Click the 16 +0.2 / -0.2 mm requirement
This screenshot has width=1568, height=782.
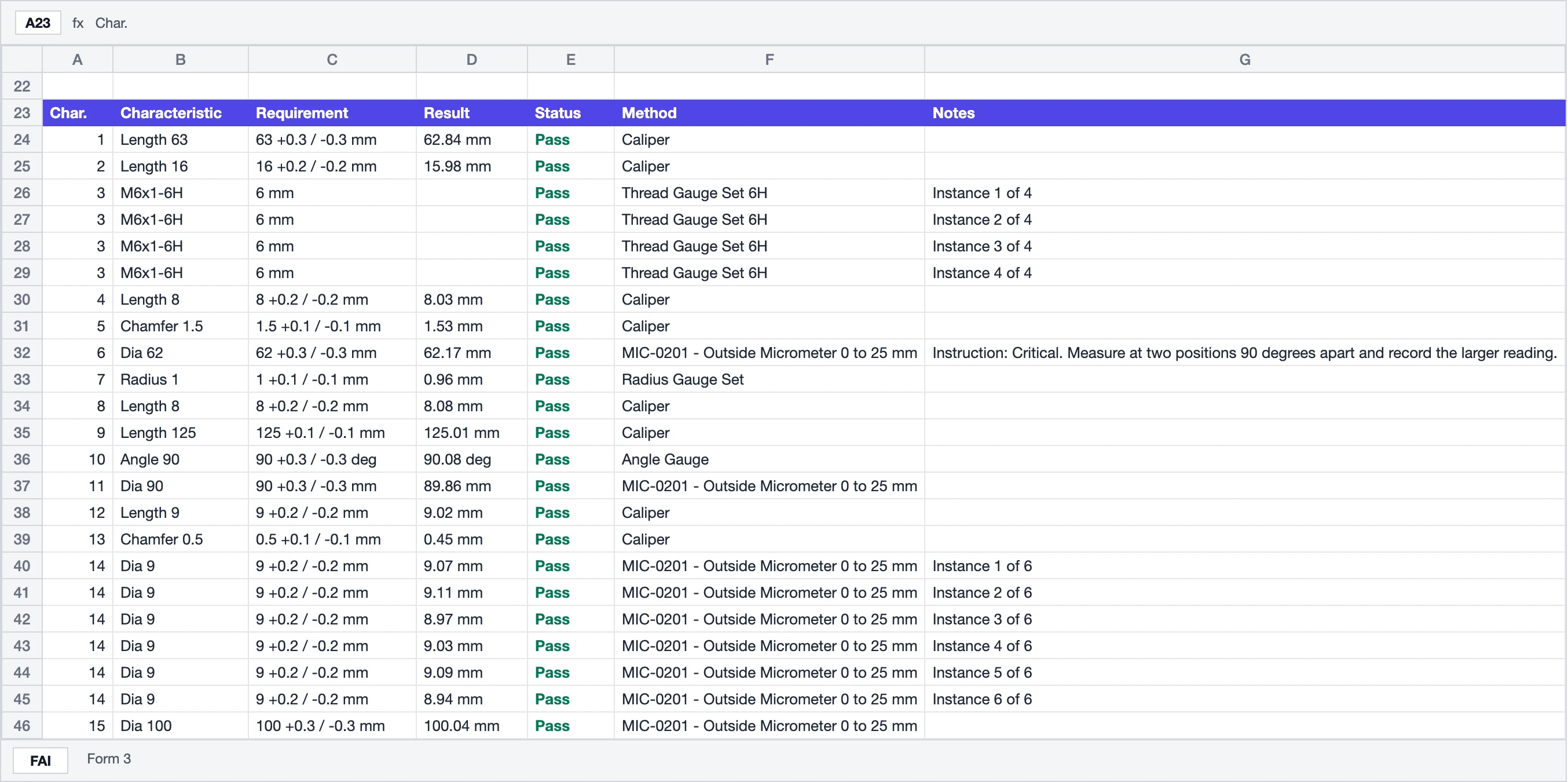332,166
